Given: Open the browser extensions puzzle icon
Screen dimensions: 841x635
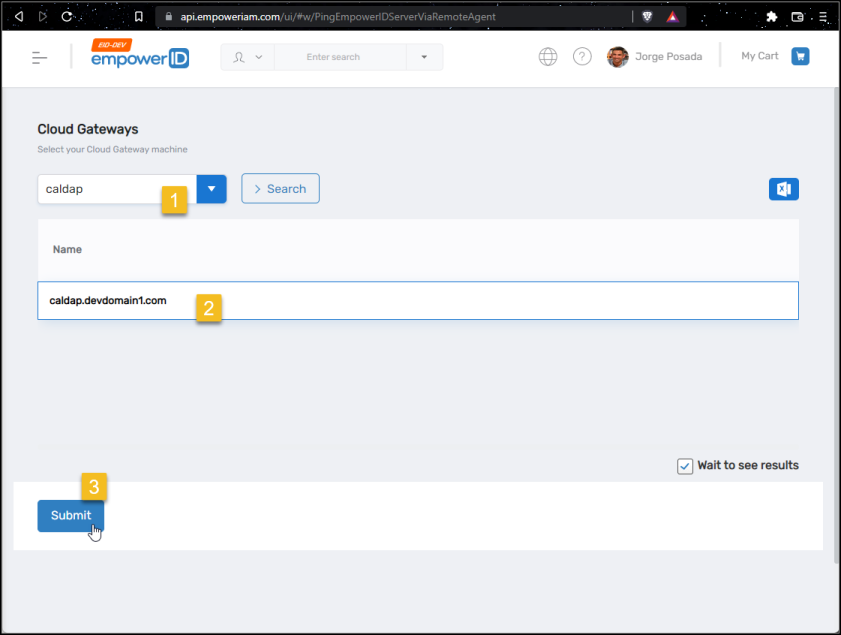Looking at the screenshot, I should [771, 16].
